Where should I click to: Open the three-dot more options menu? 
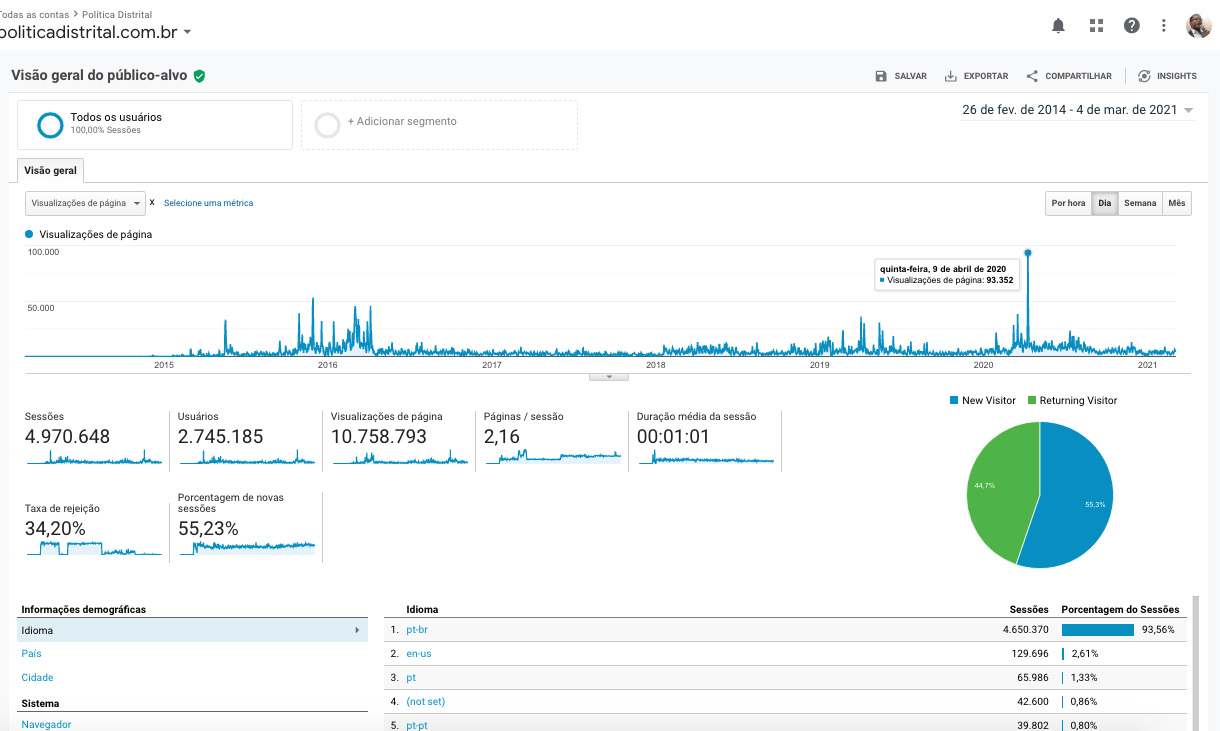point(1164,26)
